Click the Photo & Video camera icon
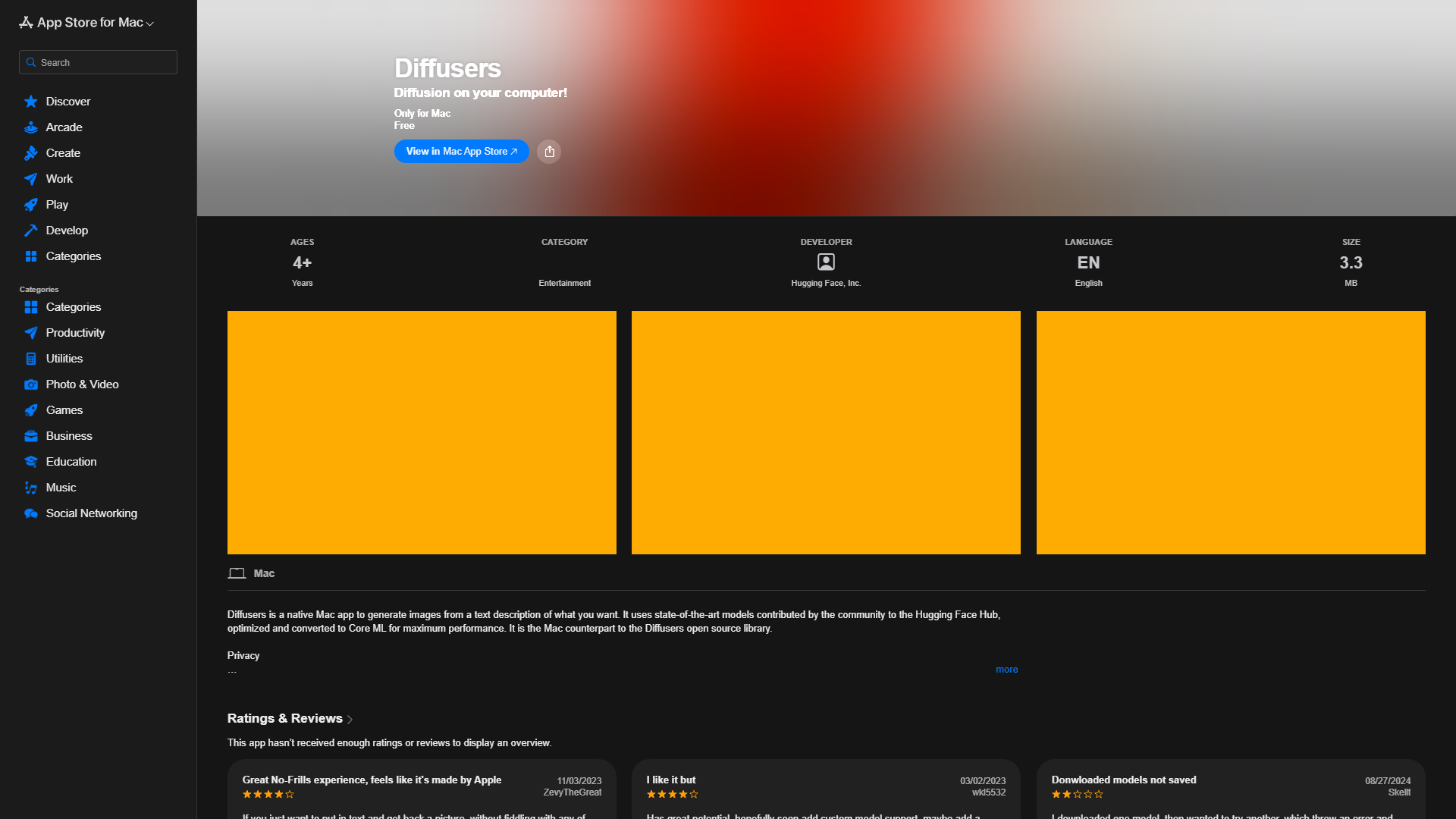This screenshot has width=1456, height=819. point(31,384)
